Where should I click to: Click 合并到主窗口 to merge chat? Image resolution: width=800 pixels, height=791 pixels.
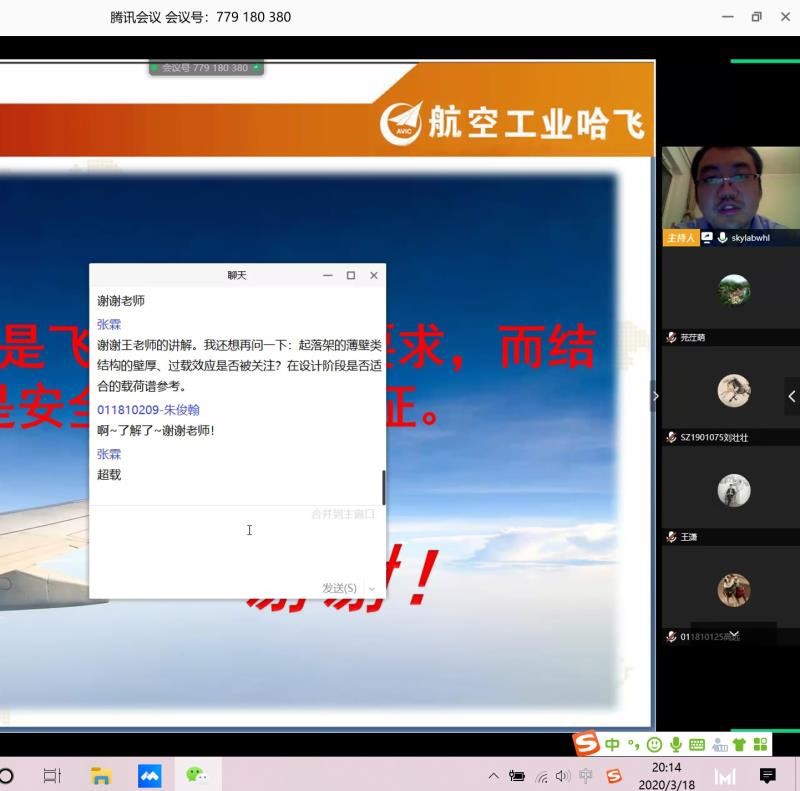coord(343,514)
